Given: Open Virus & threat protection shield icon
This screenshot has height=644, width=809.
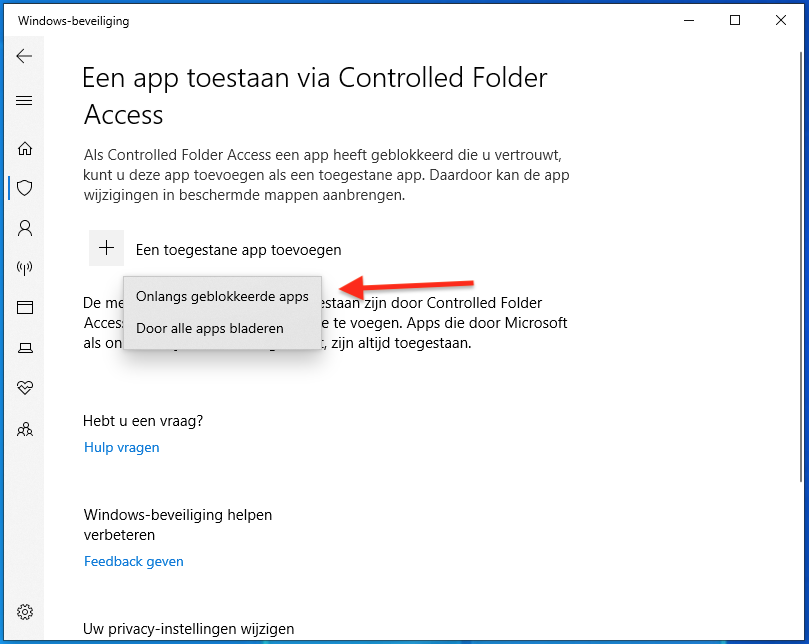Looking at the screenshot, I should tap(25, 188).
